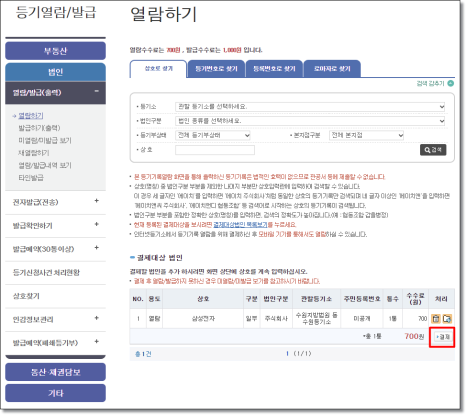466x415 pixels.
Task: Select the 법인 category in sidebar
Action: coord(55,72)
